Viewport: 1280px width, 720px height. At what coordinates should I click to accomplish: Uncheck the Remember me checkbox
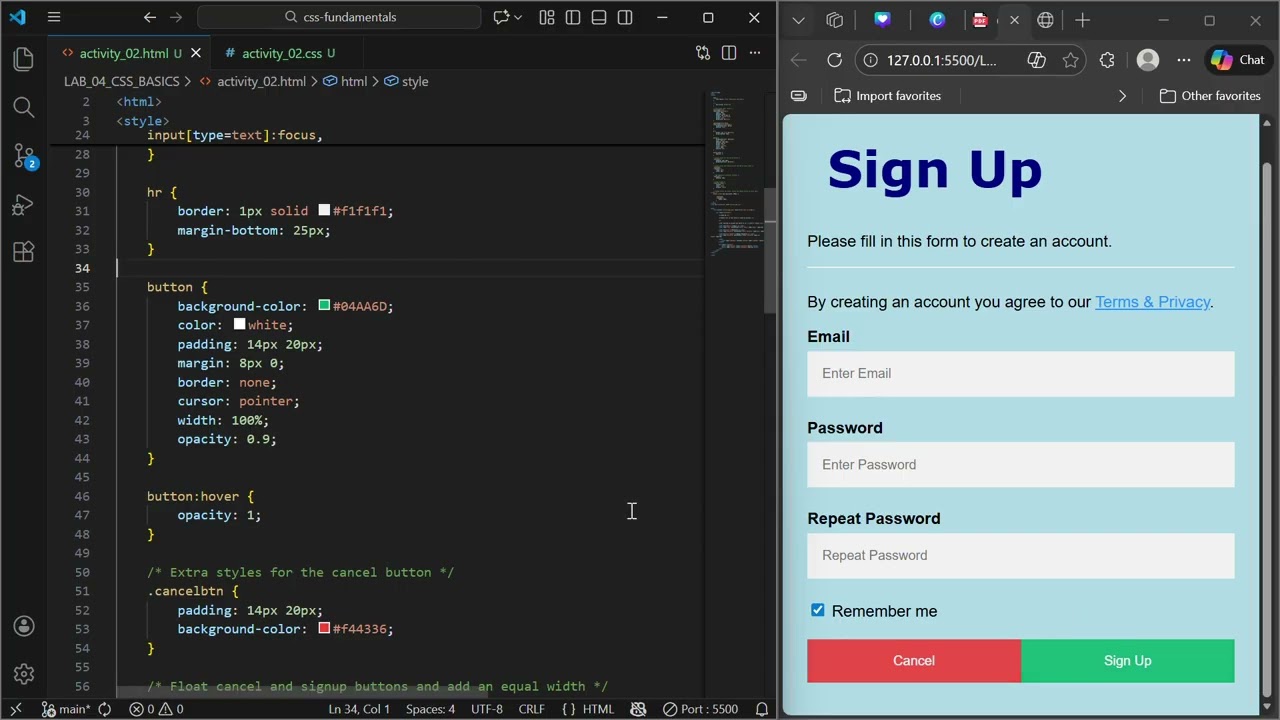pos(818,610)
